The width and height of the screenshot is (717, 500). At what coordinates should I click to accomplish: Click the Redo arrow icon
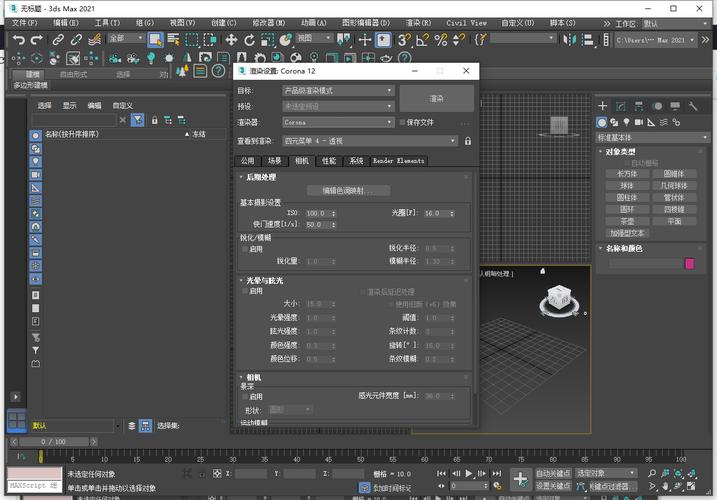pos(37,40)
